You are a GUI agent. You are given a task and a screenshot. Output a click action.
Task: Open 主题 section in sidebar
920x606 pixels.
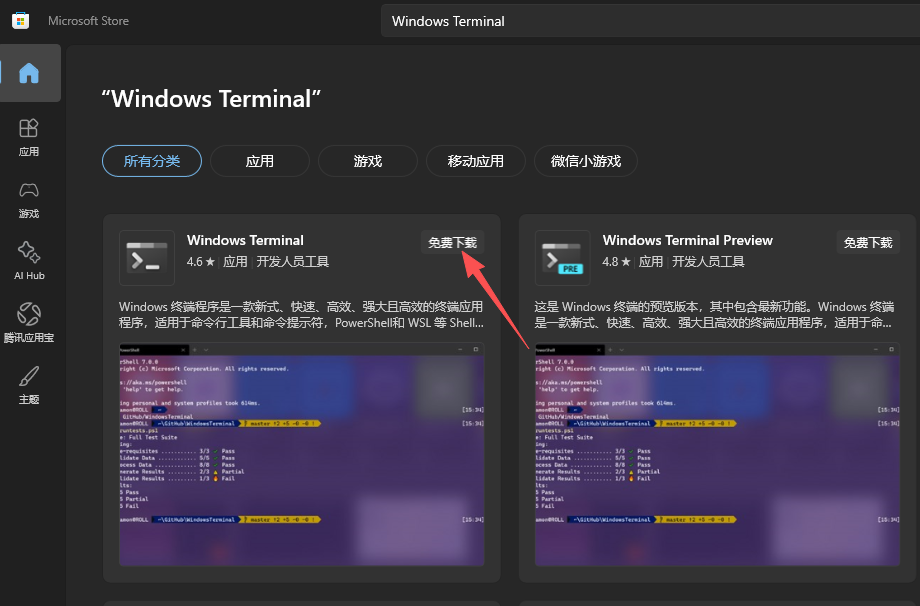click(29, 385)
